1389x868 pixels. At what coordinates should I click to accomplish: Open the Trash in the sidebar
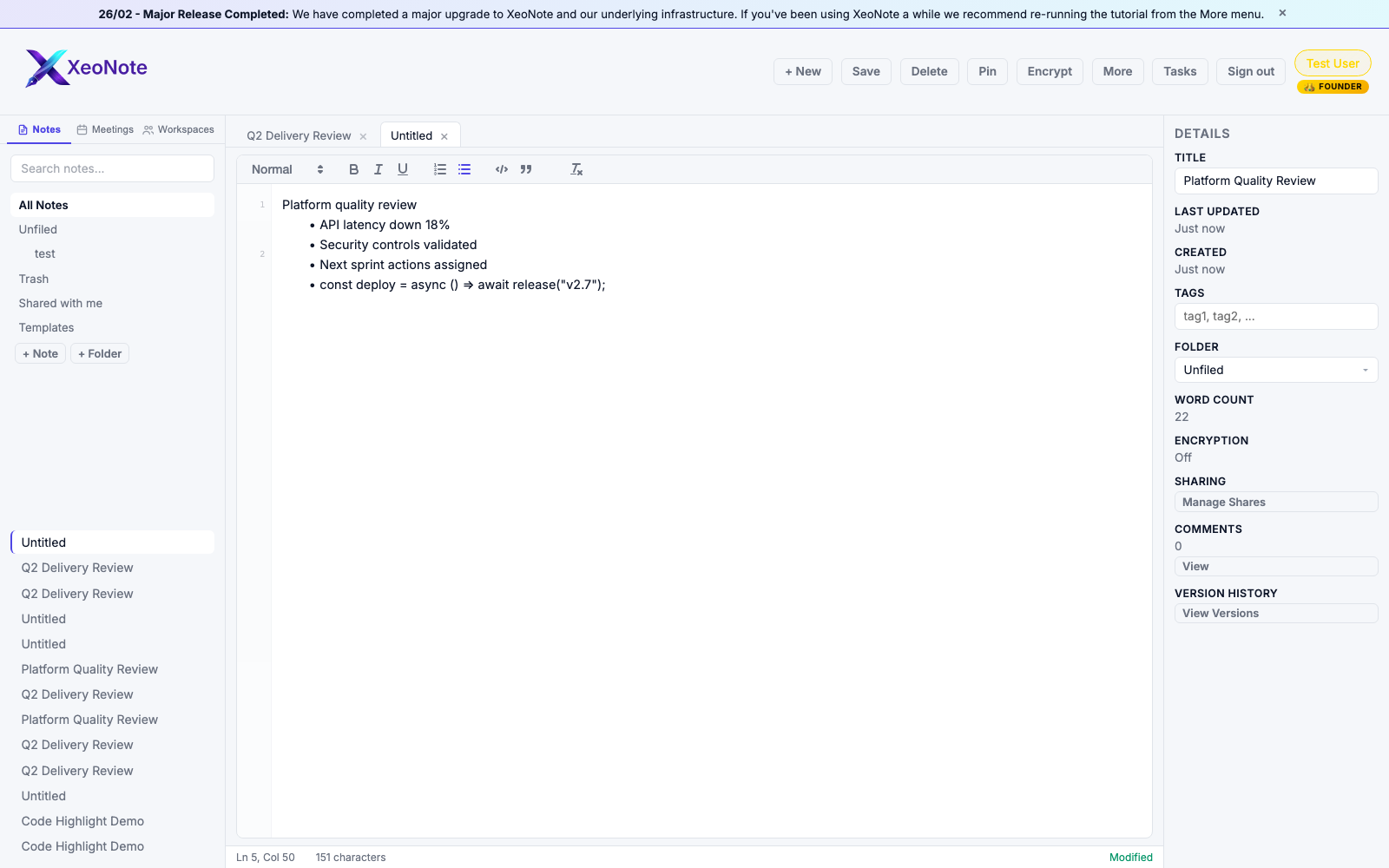(34, 279)
